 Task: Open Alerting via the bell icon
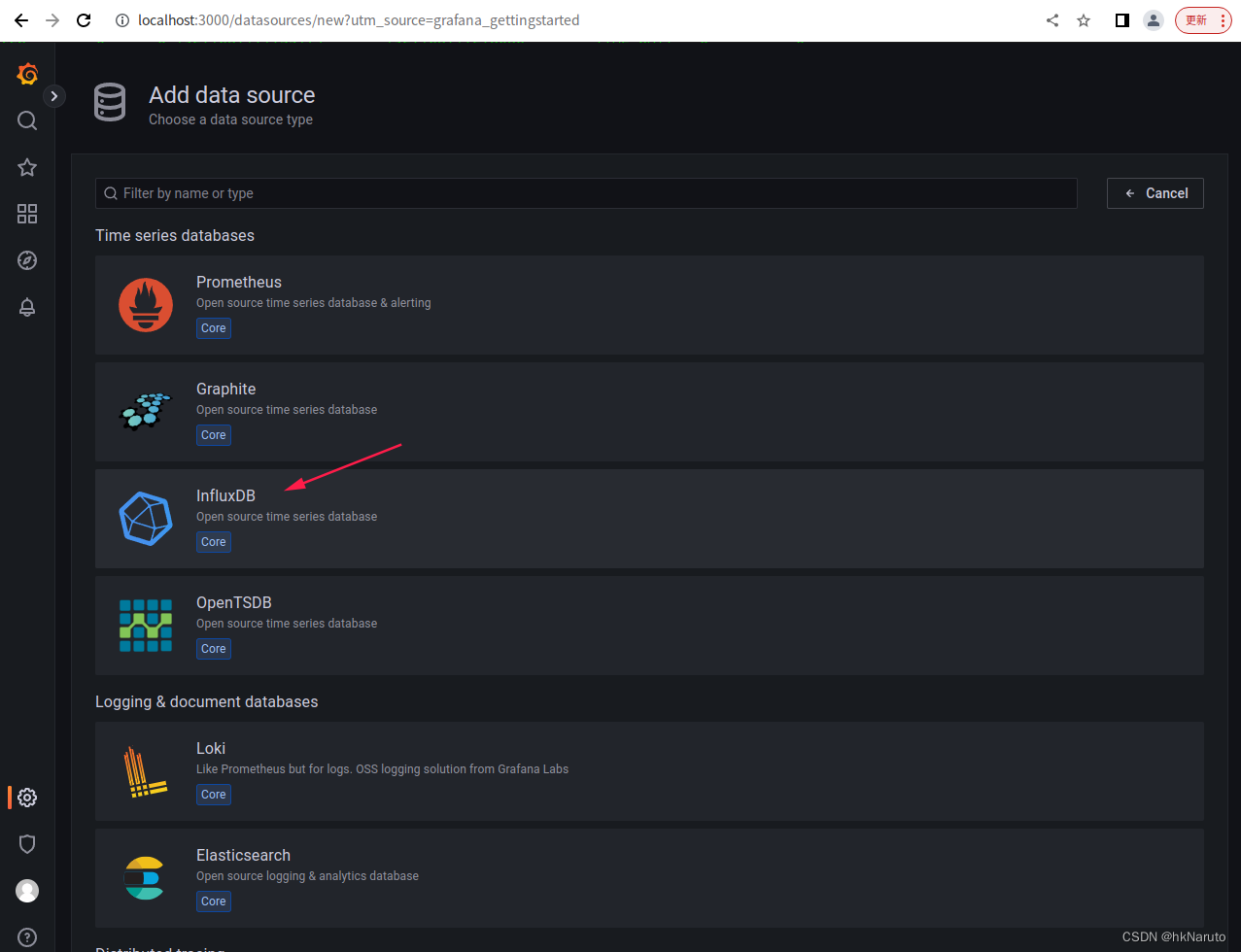coord(26,307)
